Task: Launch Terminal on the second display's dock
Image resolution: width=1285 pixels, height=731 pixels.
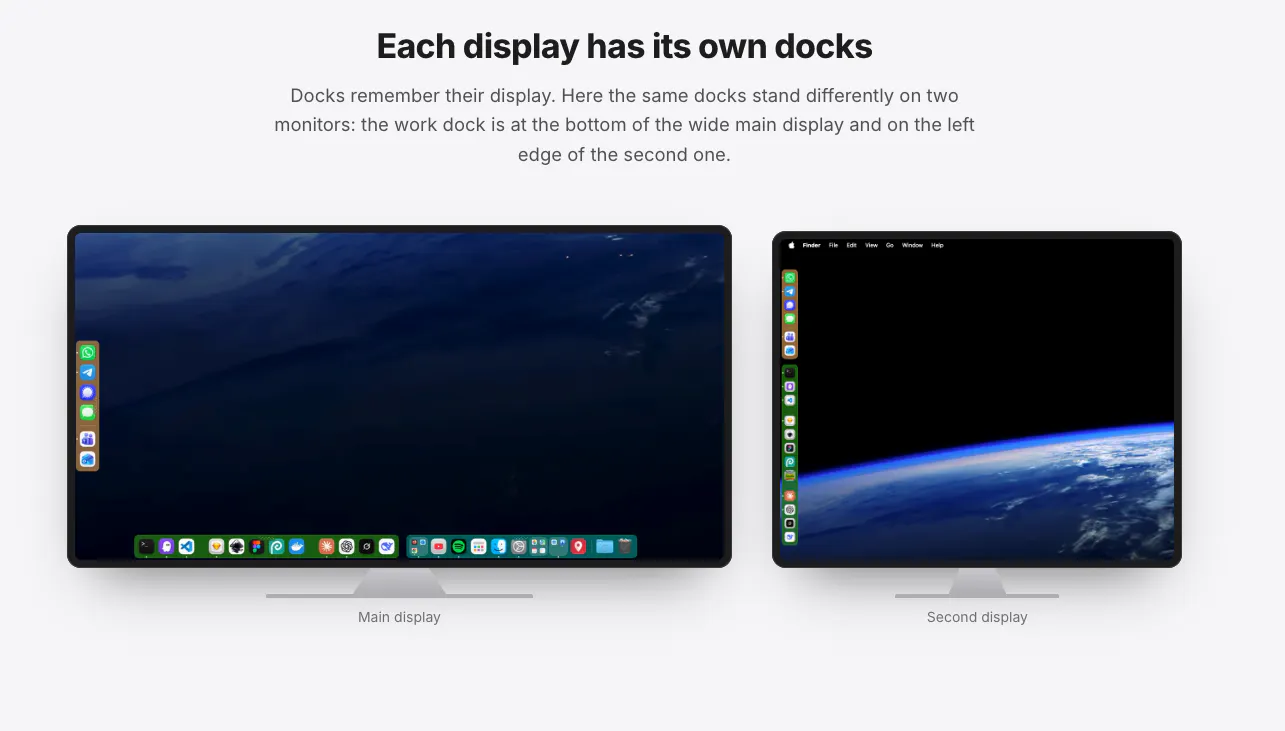Action: click(x=790, y=372)
